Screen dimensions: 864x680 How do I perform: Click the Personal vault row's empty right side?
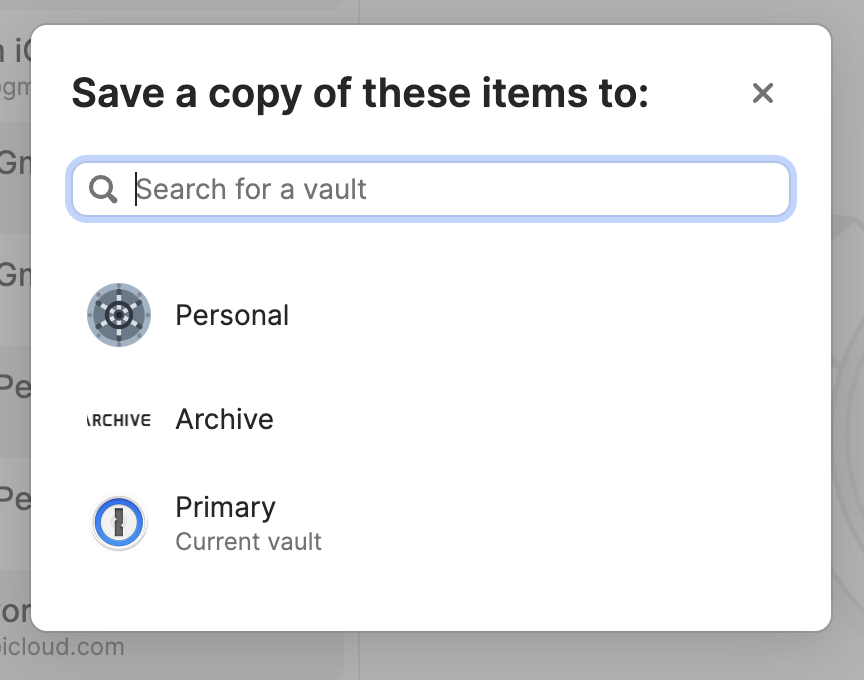(600, 315)
